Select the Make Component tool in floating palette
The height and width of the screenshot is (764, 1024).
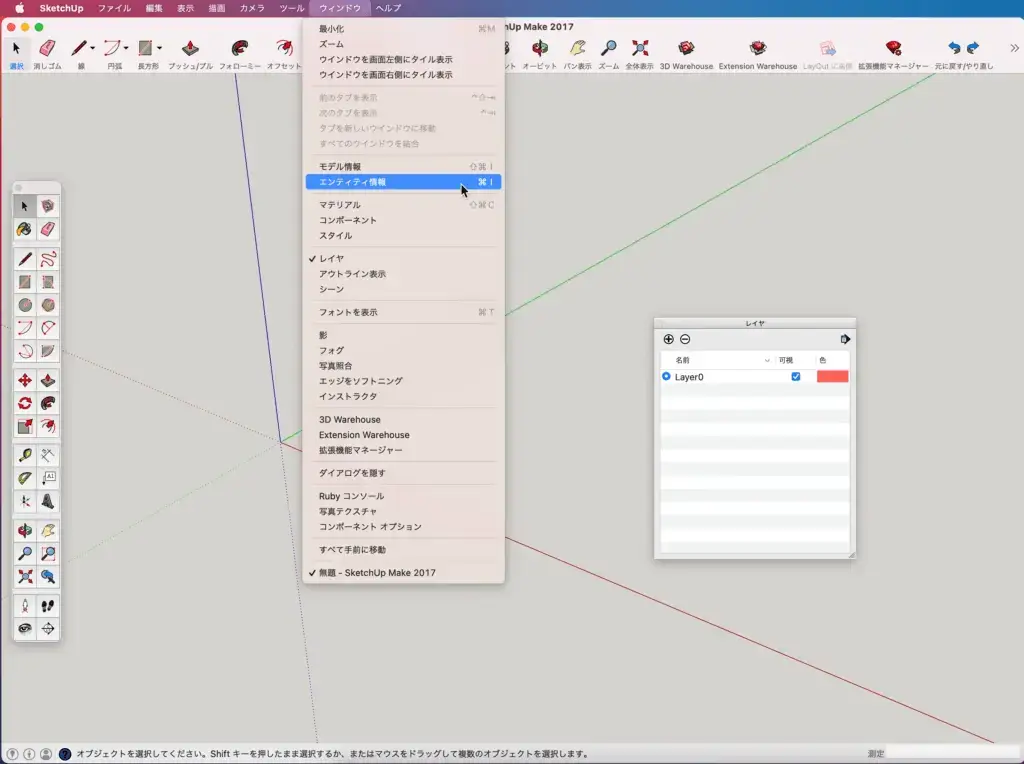[48, 206]
